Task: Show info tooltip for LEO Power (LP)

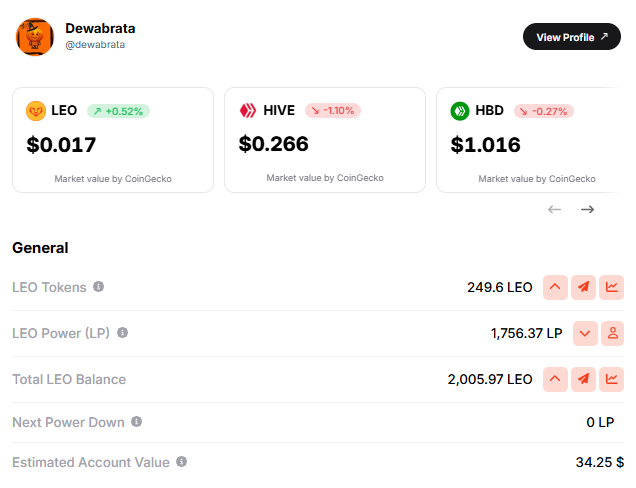Action: pos(122,333)
